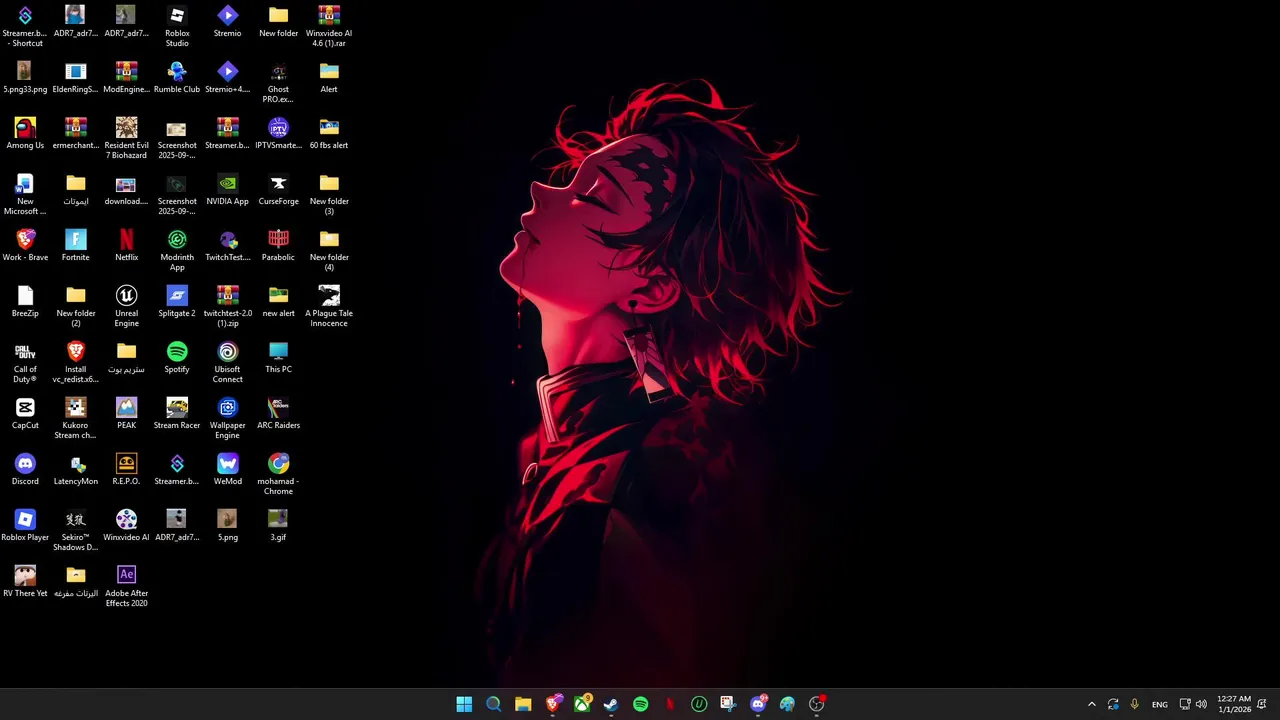1280x720 pixels.
Task: Select the 5.png33.png file
Action: [x=25, y=77]
